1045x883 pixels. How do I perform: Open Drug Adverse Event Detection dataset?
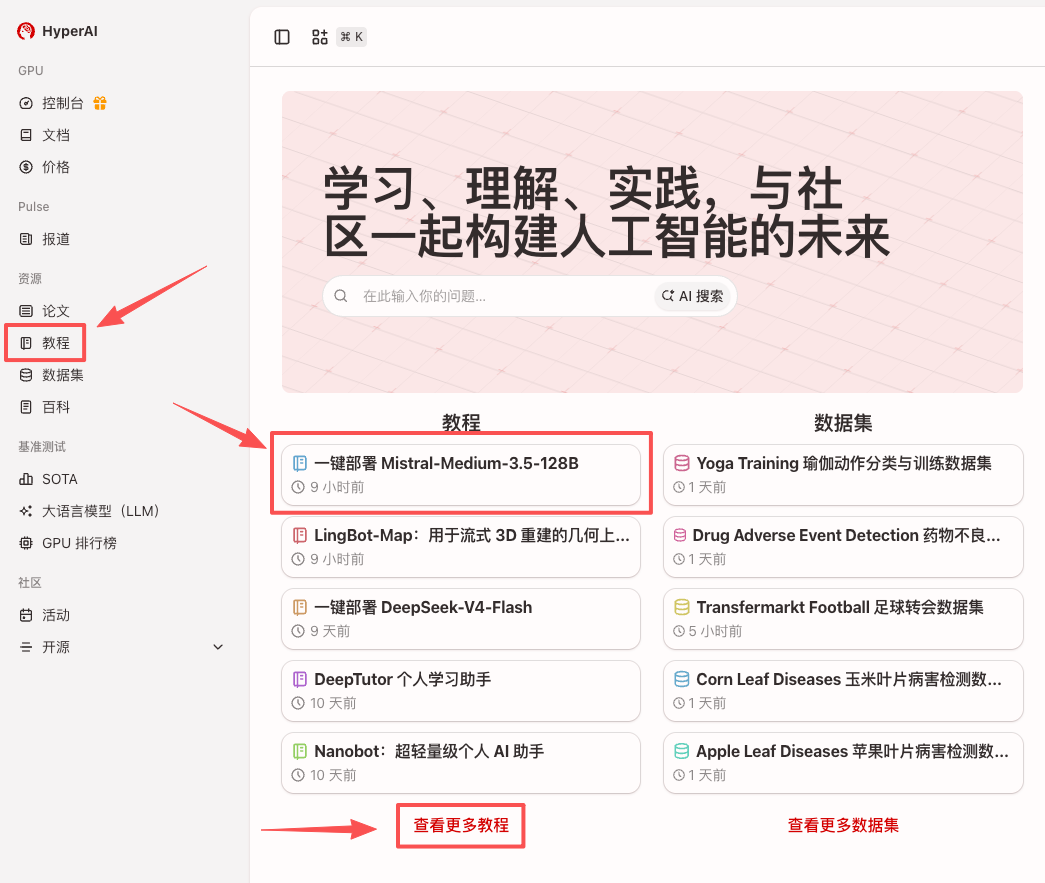click(x=843, y=546)
